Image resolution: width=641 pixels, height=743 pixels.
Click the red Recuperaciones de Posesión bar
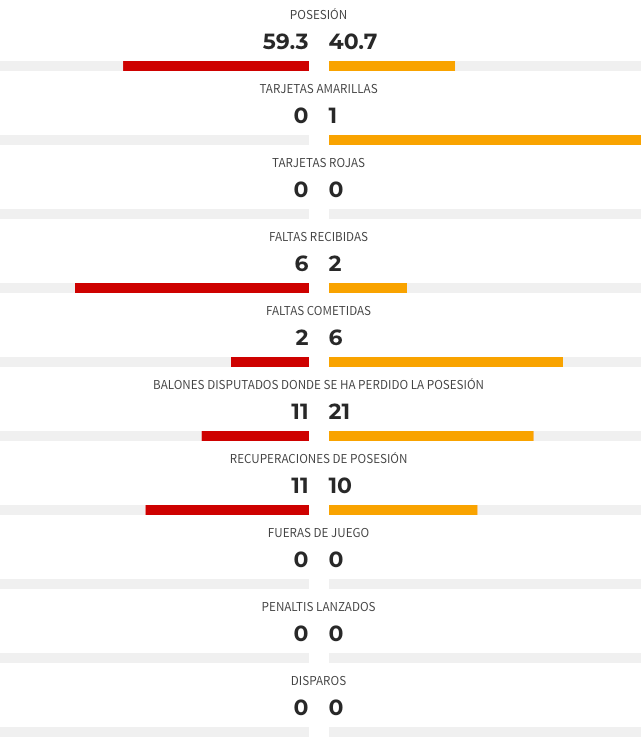(227, 510)
